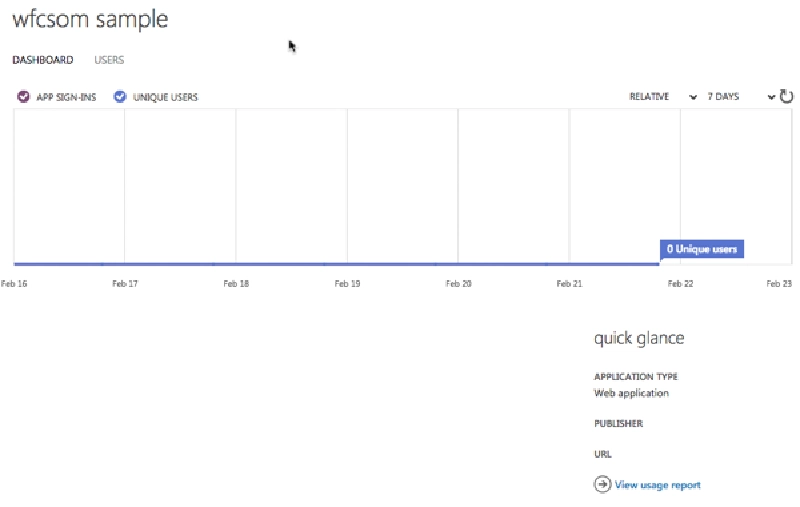Click the refresh chart icon
The height and width of the screenshot is (507, 800).
tap(787, 97)
